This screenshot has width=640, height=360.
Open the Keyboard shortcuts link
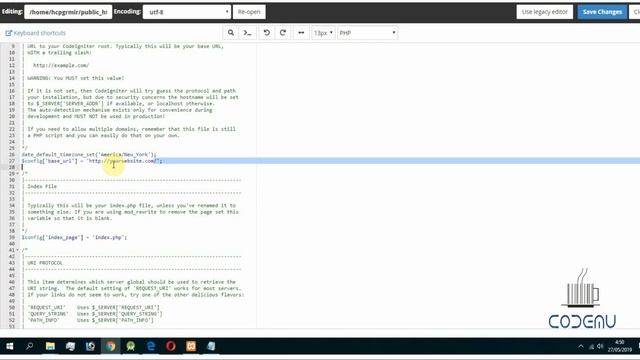click(x=36, y=33)
